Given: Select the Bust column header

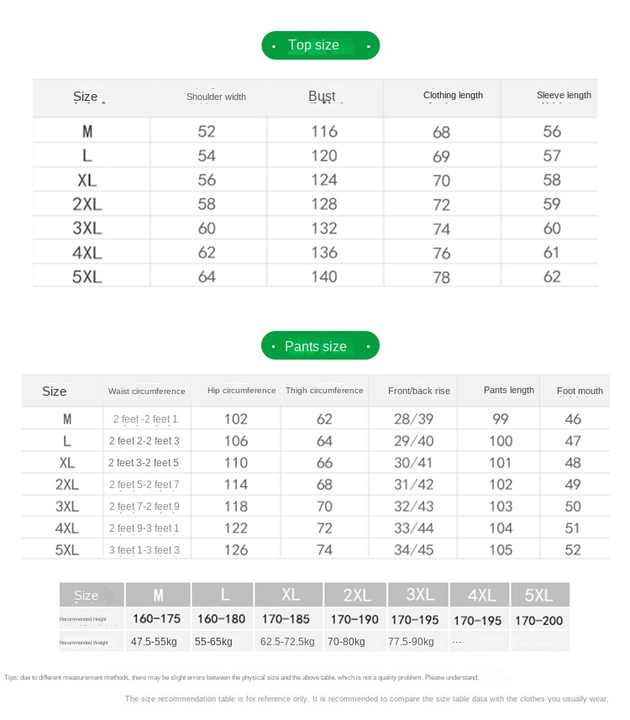Looking at the screenshot, I should point(322,96).
